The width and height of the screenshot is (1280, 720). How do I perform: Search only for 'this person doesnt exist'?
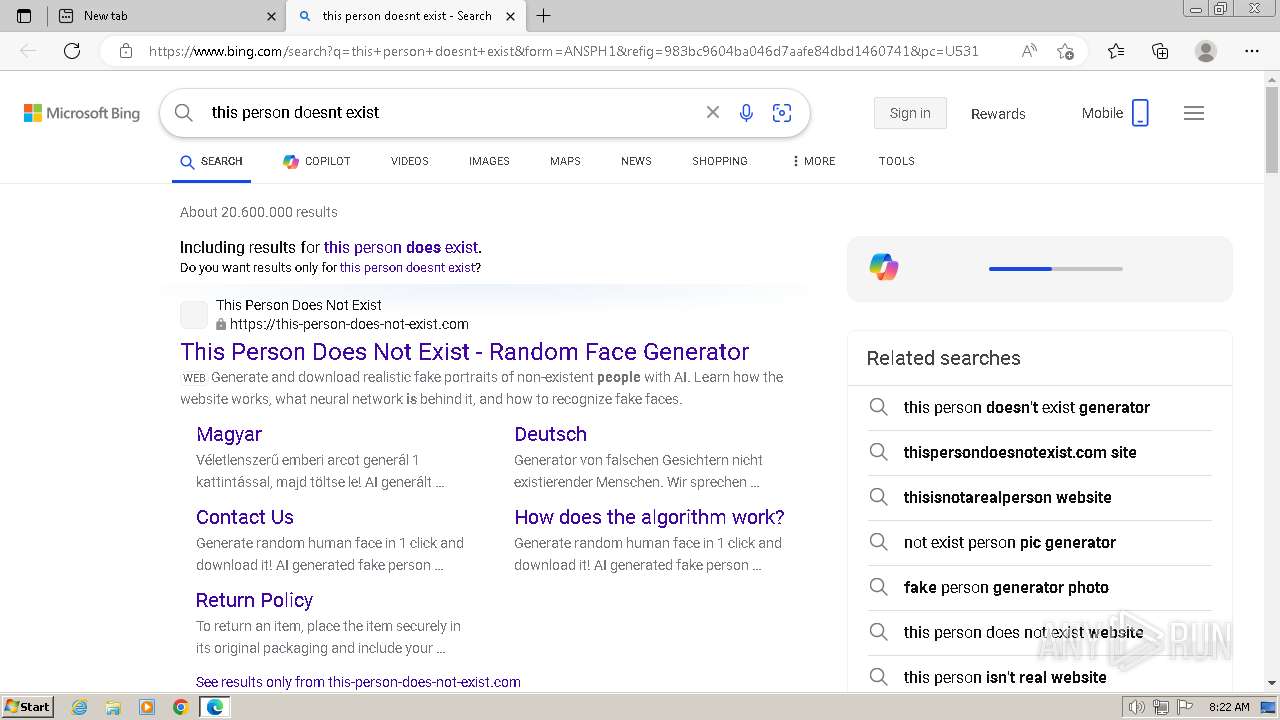pyautogui.click(x=408, y=268)
